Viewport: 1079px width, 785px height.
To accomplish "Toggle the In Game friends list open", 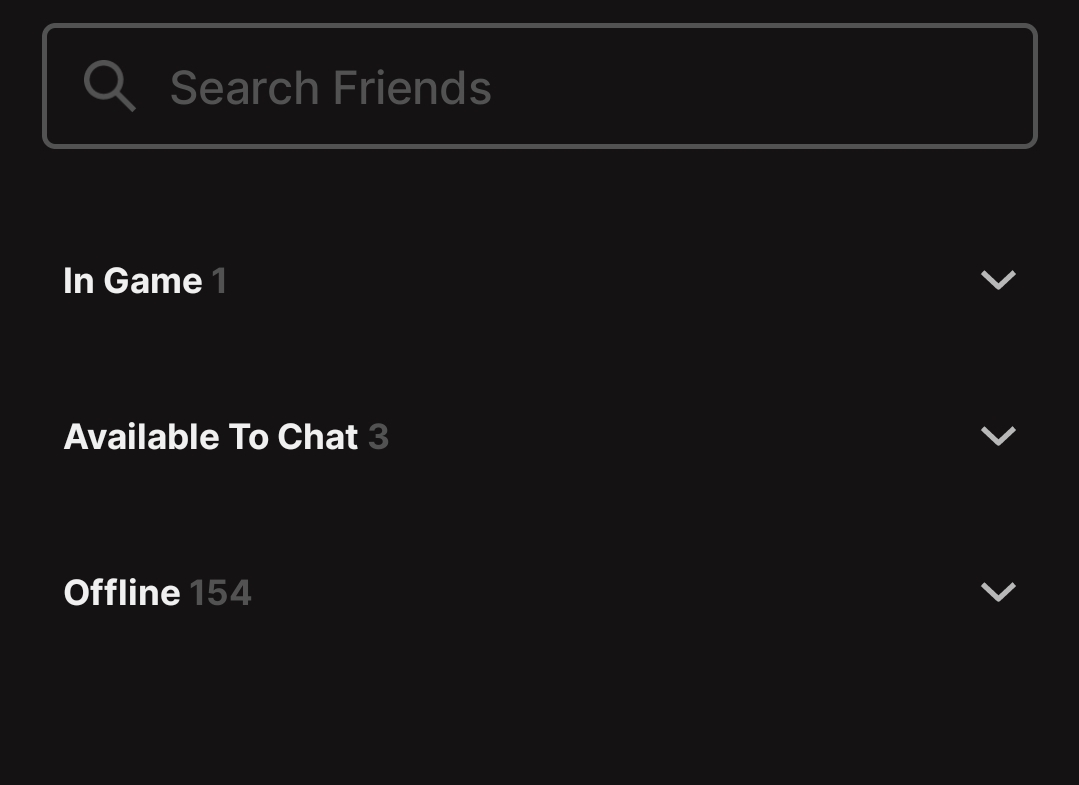I will pyautogui.click(x=998, y=280).
